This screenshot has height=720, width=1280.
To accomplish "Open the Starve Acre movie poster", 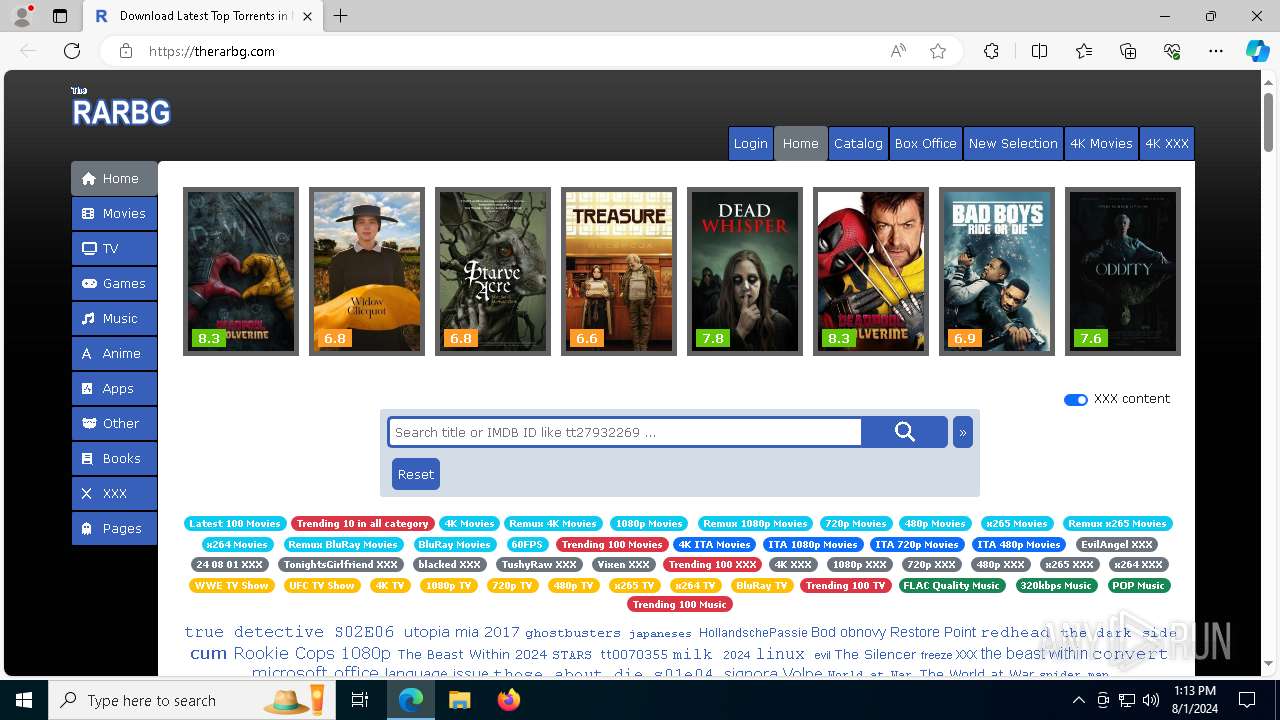I will pyautogui.click(x=493, y=271).
